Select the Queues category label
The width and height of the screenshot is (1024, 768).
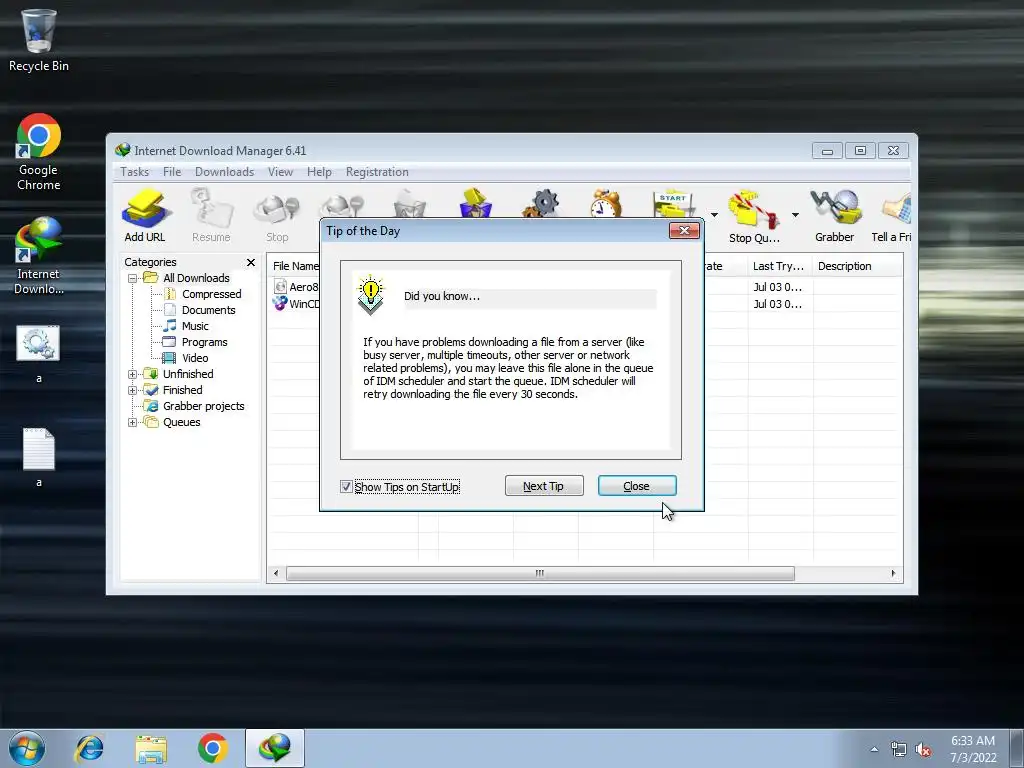coord(182,423)
